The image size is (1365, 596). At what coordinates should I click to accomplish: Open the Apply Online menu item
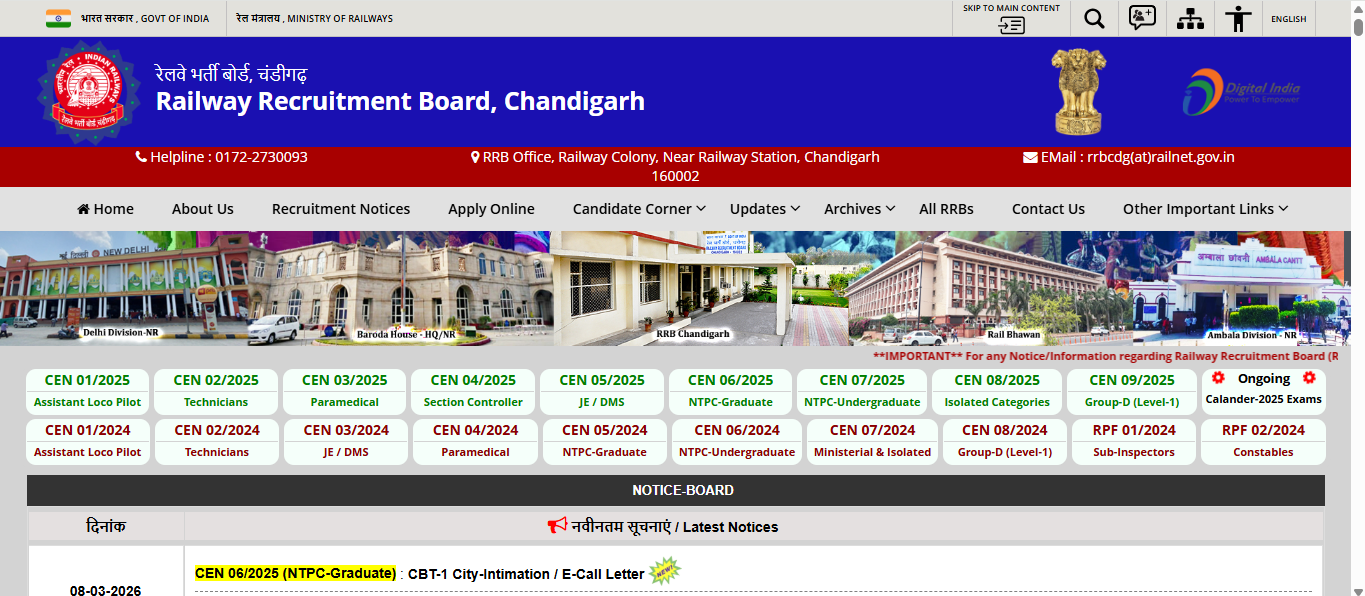491,209
